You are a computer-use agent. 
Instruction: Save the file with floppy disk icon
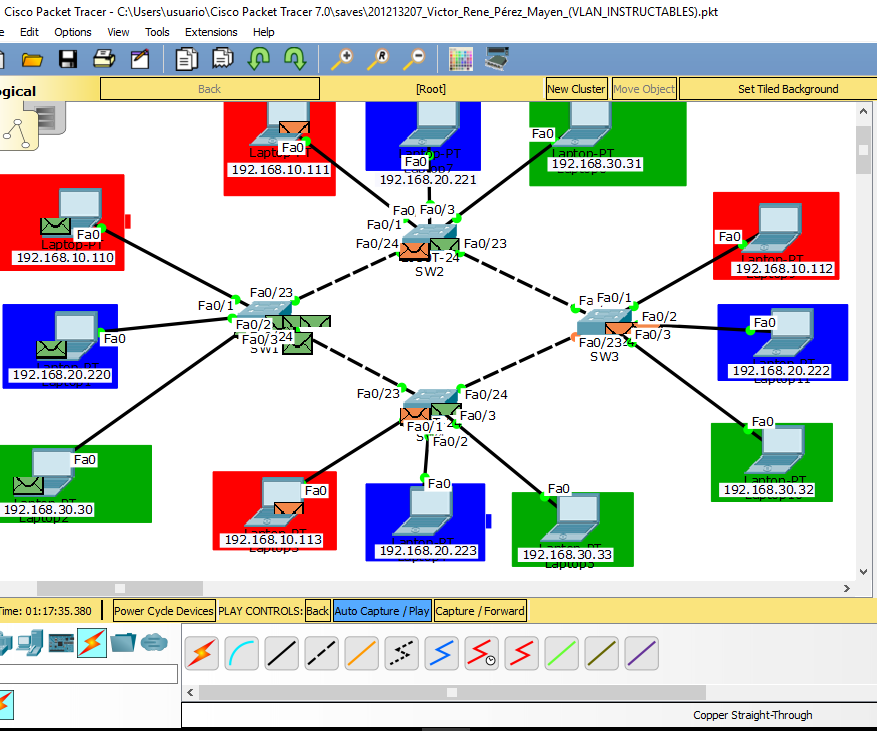pos(68,59)
